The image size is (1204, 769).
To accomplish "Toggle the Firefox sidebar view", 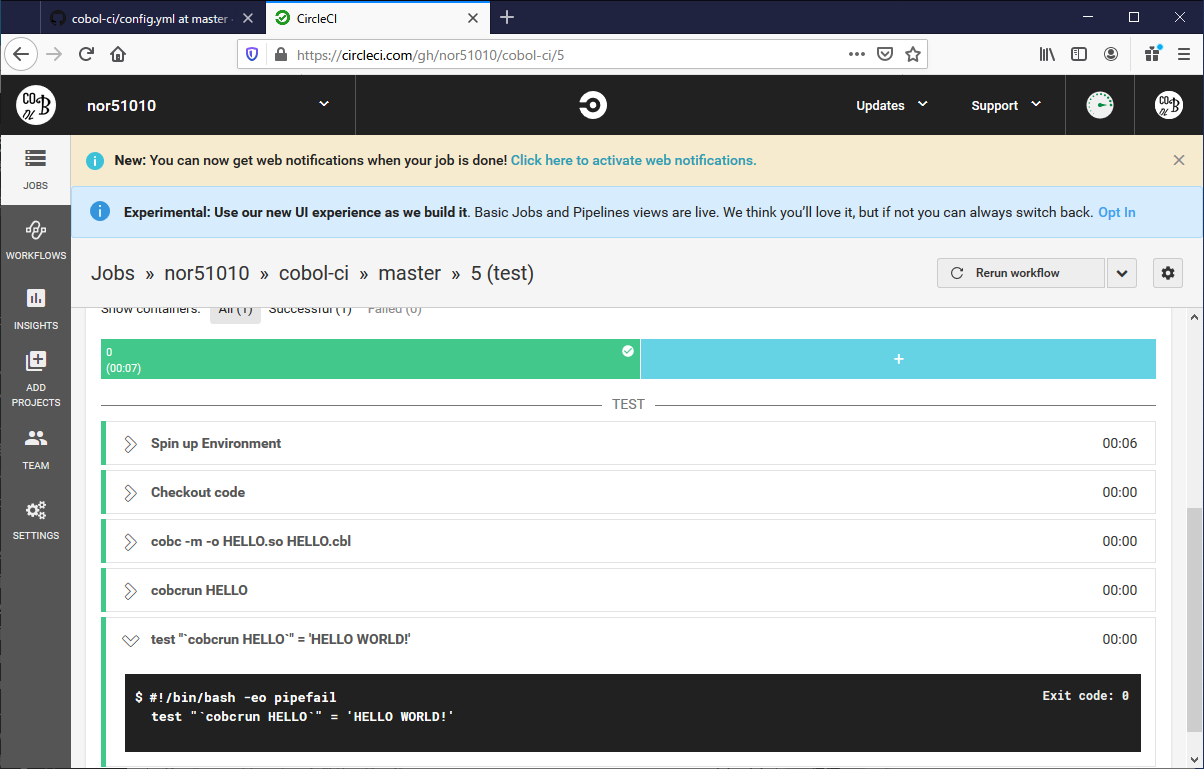I will click(x=1079, y=54).
